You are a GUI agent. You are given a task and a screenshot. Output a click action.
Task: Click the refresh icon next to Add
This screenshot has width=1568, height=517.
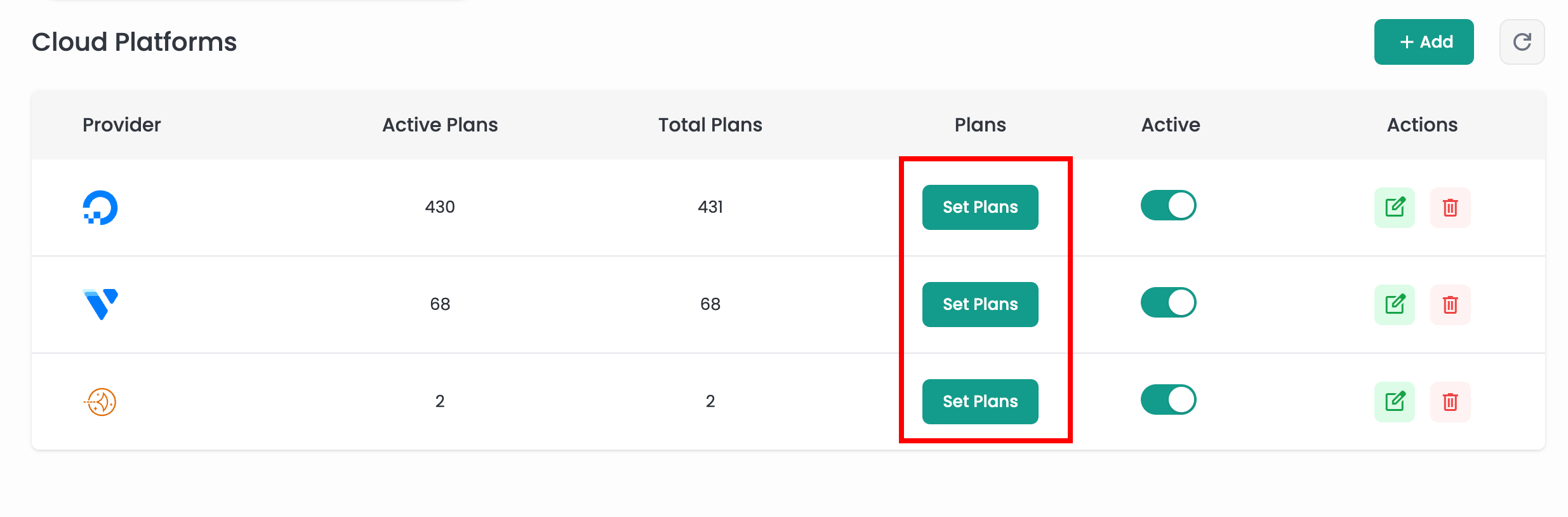(1522, 42)
